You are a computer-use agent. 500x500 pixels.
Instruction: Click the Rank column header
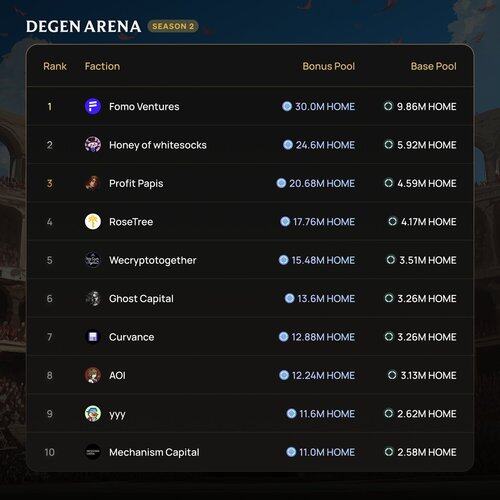55,66
